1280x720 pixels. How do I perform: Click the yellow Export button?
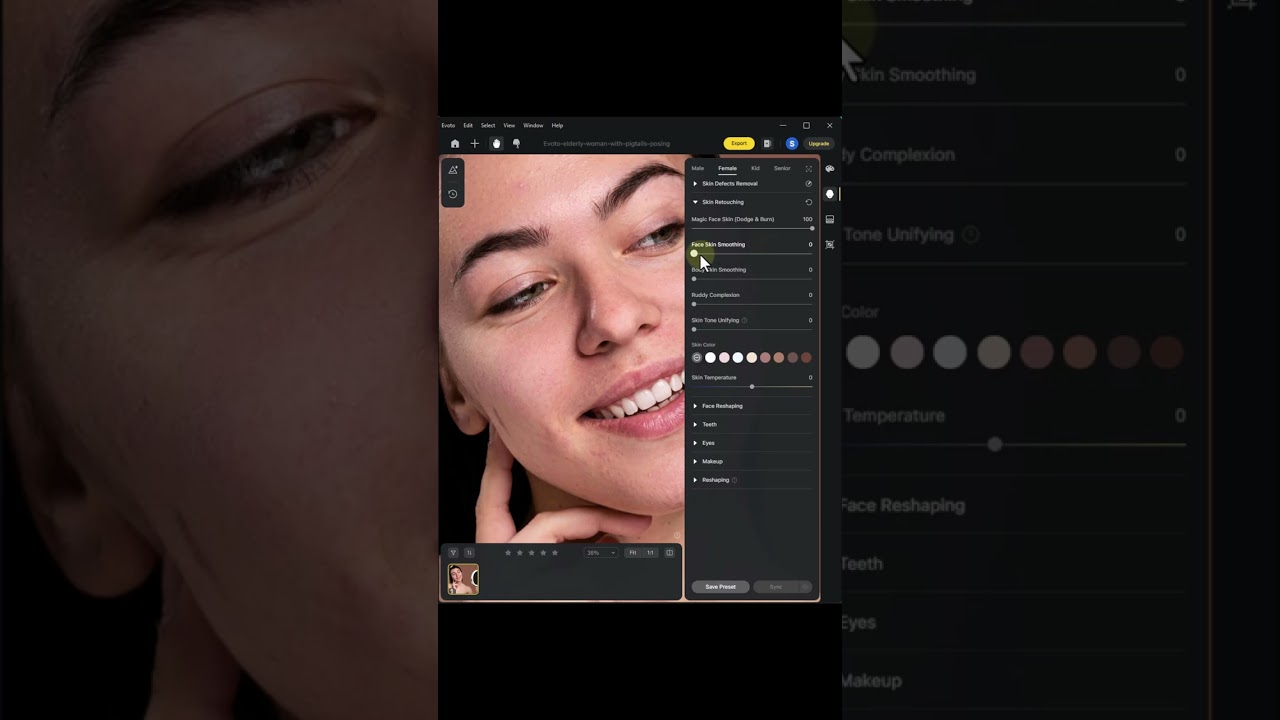[739, 144]
